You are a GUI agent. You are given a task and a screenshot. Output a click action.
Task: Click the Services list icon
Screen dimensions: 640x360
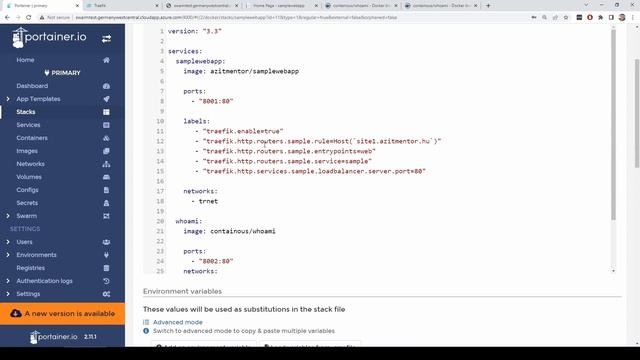pyautogui.click(x=106, y=125)
